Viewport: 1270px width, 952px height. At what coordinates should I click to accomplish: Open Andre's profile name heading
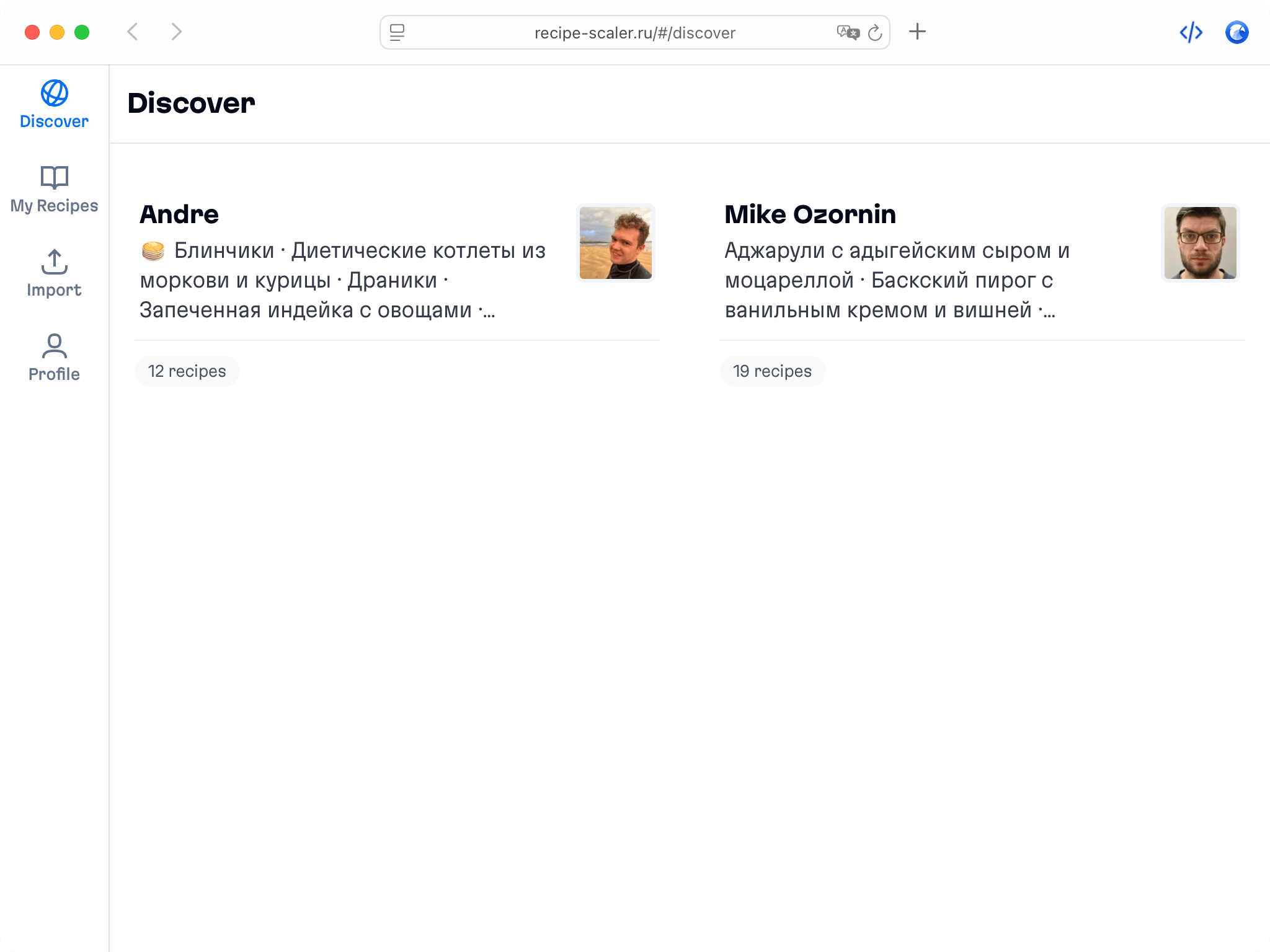179,214
